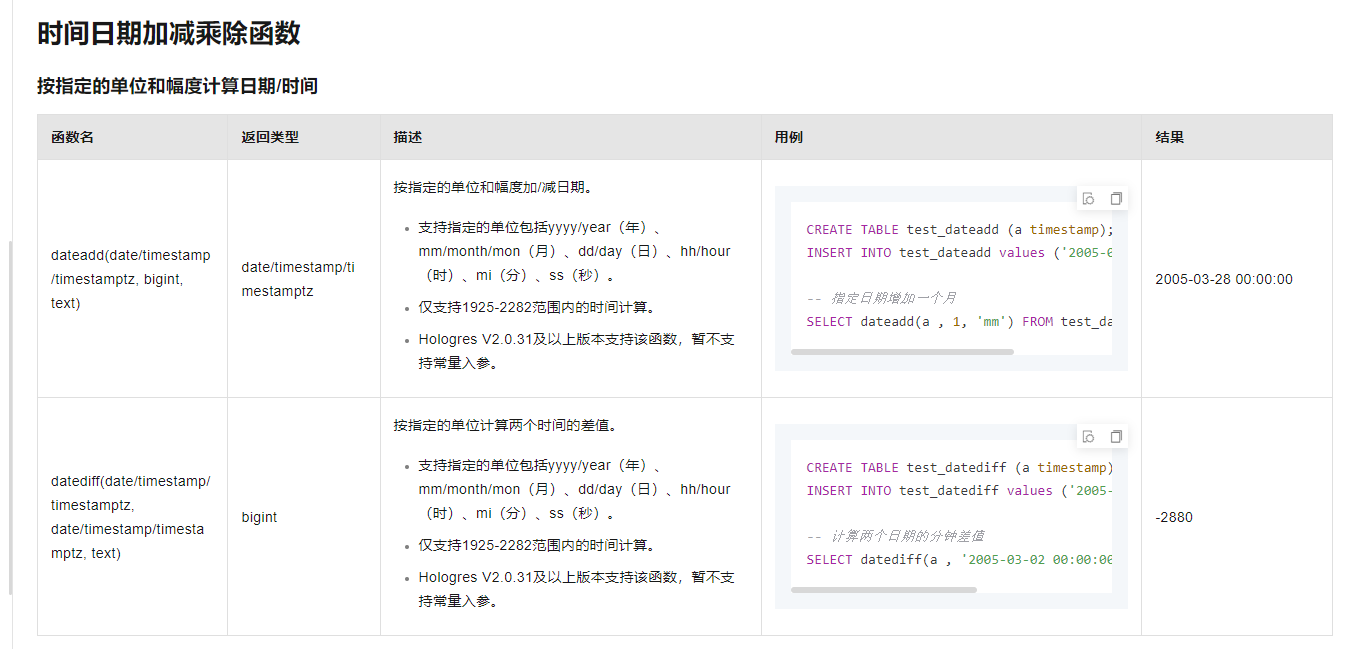Select the 函数名 column header

pyautogui.click(x=72, y=137)
